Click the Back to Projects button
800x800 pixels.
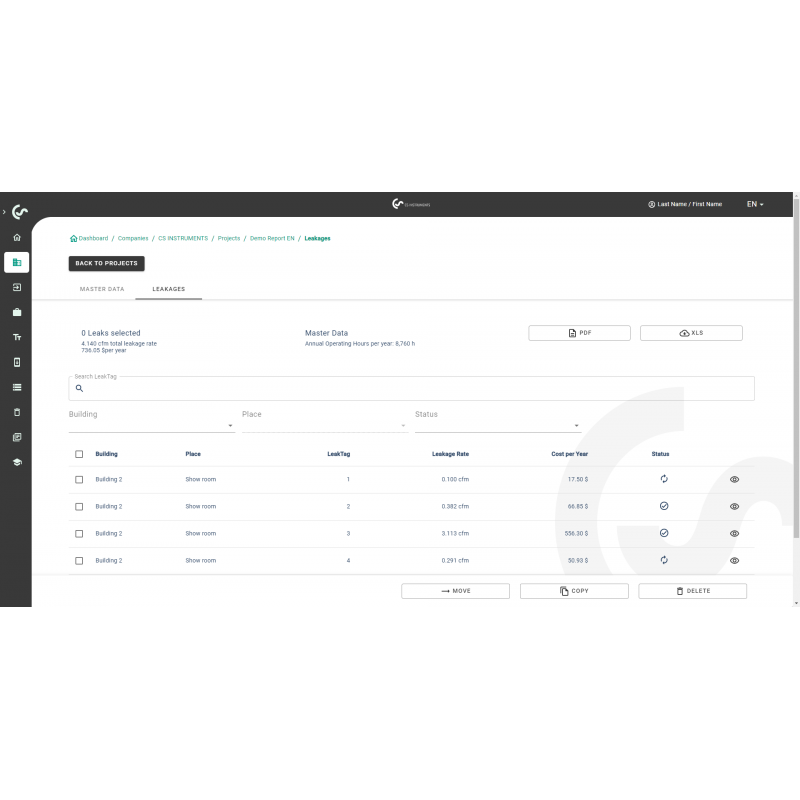[107, 263]
